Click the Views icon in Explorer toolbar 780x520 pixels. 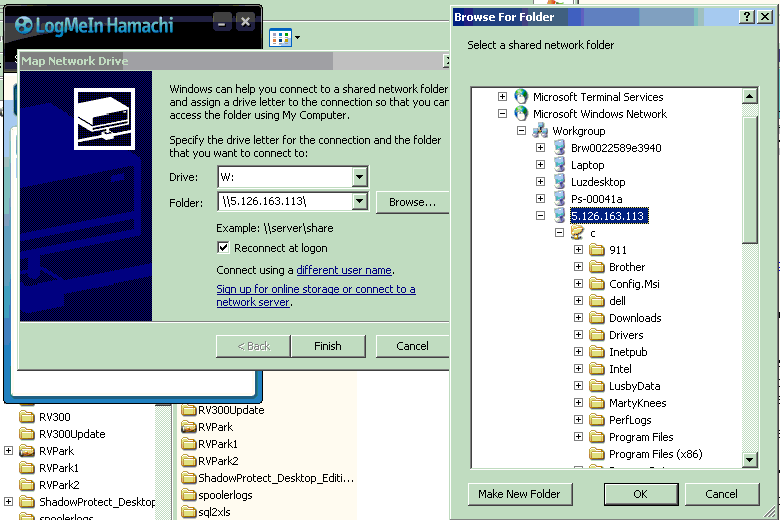280,37
